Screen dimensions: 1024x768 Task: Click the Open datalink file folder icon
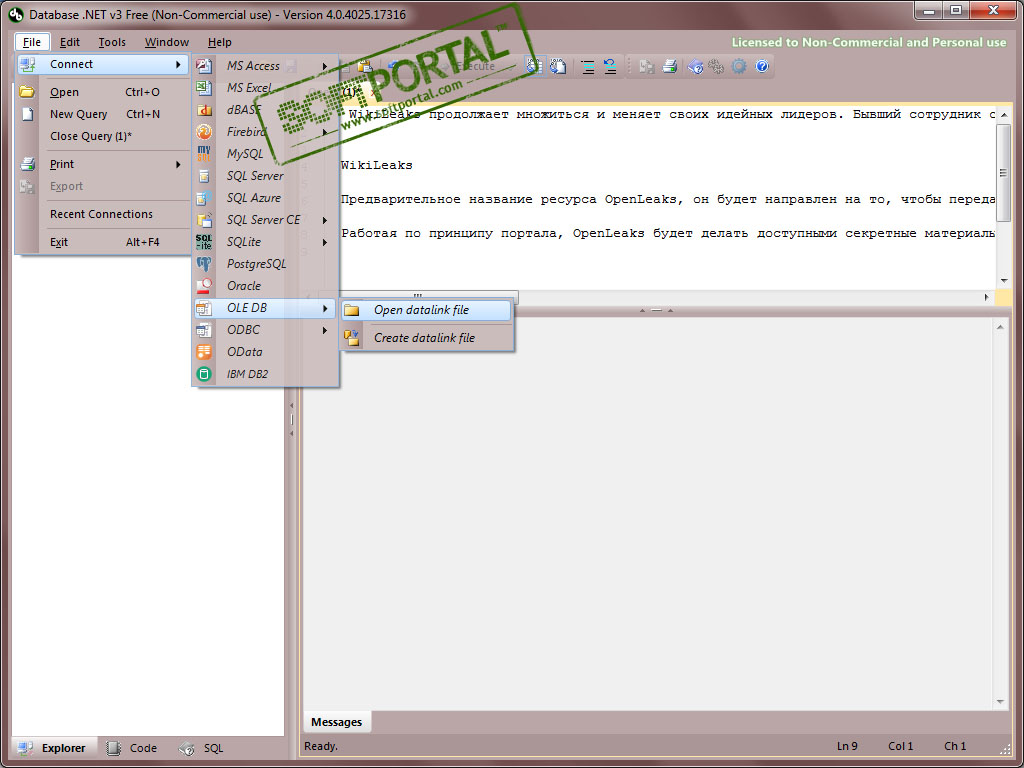point(352,310)
